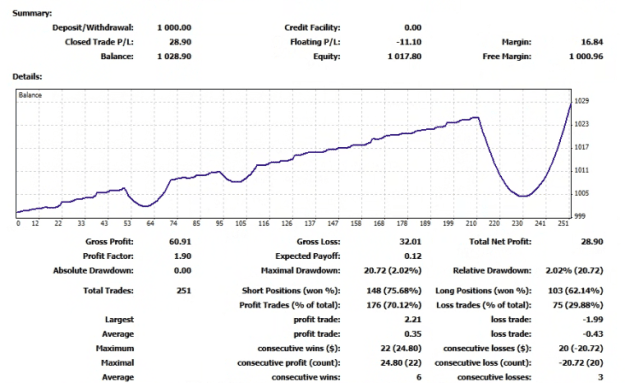Image resolution: width=625 pixels, height=383 pixels.
Task: Click the x-axis label 126
Action: [287, 224]
